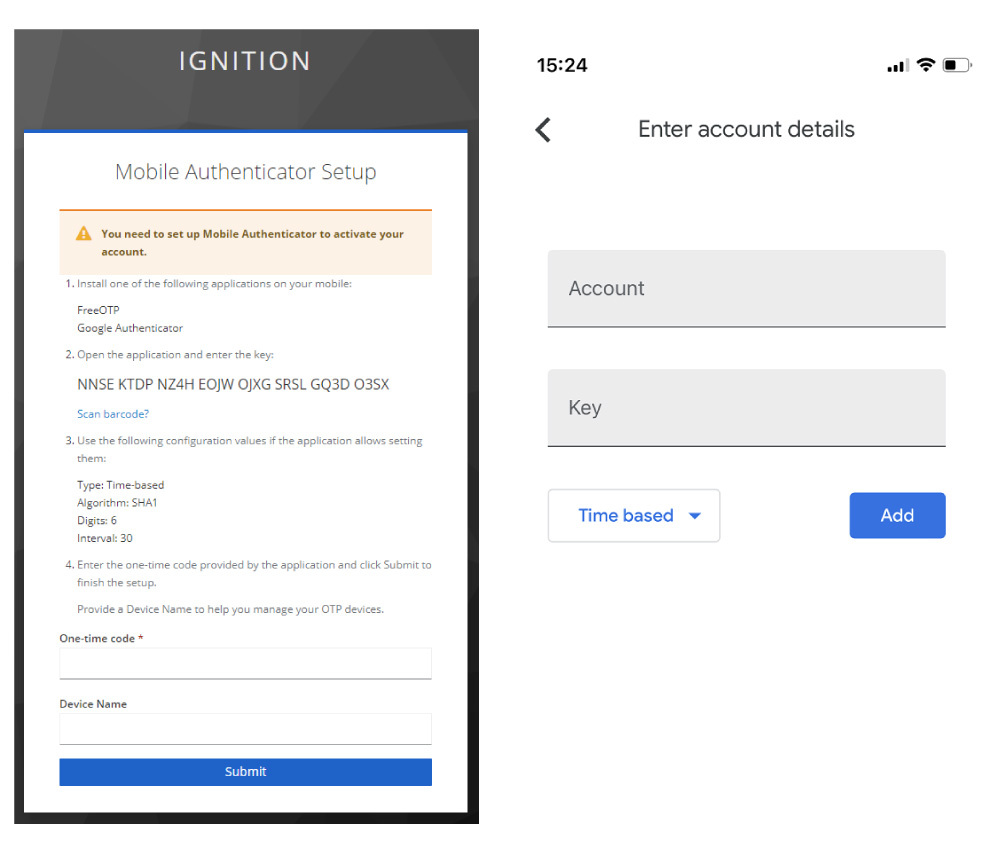
Task: Click the secret key text starting NNSE
Action: click(233, 385)
